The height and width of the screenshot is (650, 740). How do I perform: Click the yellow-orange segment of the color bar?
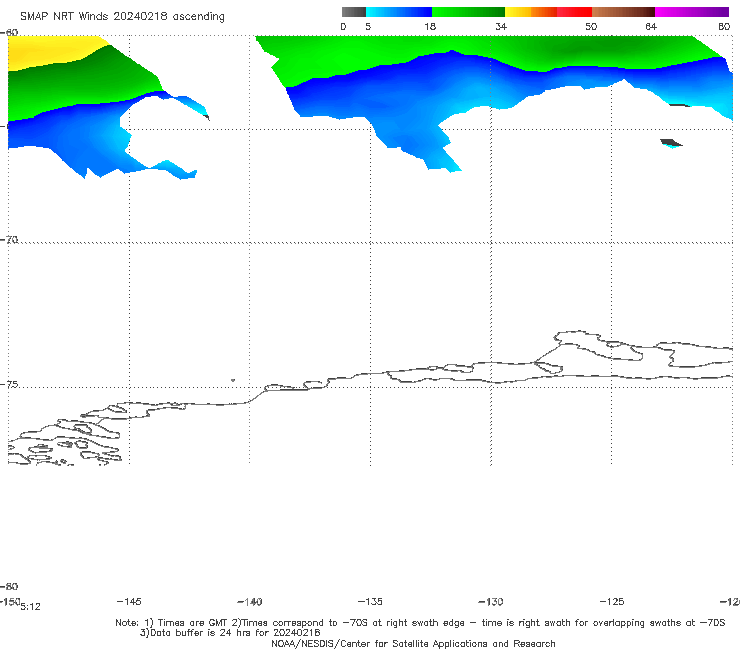pos(531,12)
